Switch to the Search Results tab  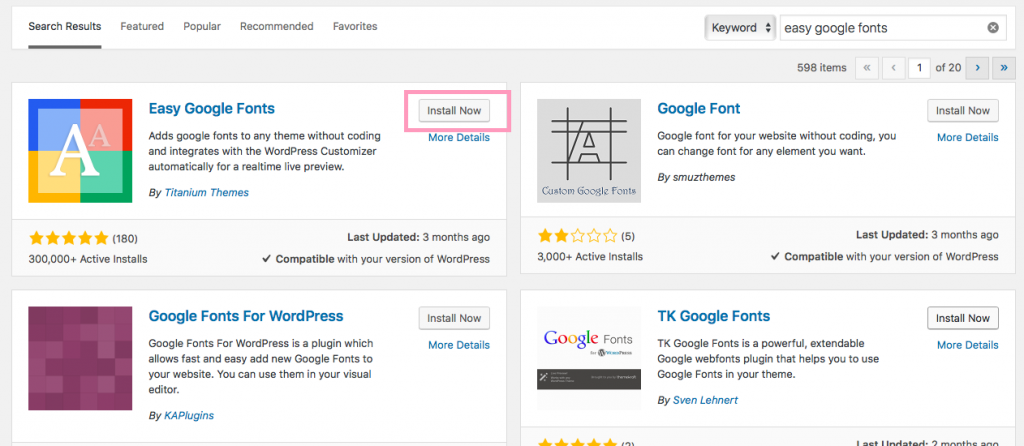[x=65, y=27]
